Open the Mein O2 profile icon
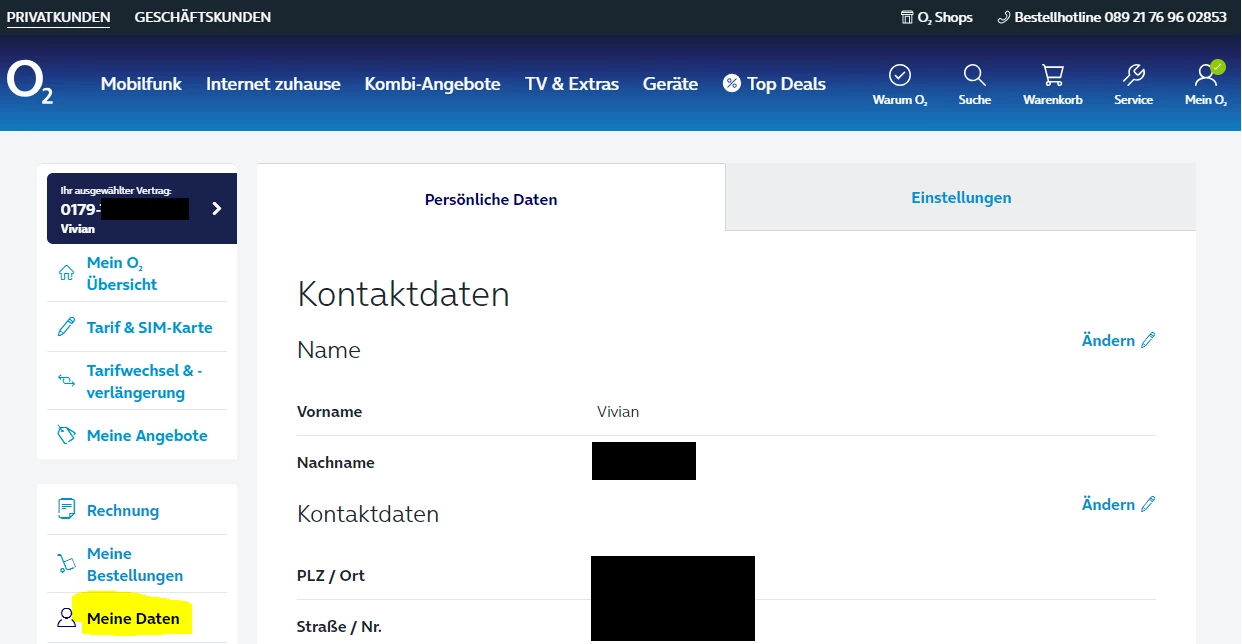Screen dimensions: 1242x644 click(1207, 74)
